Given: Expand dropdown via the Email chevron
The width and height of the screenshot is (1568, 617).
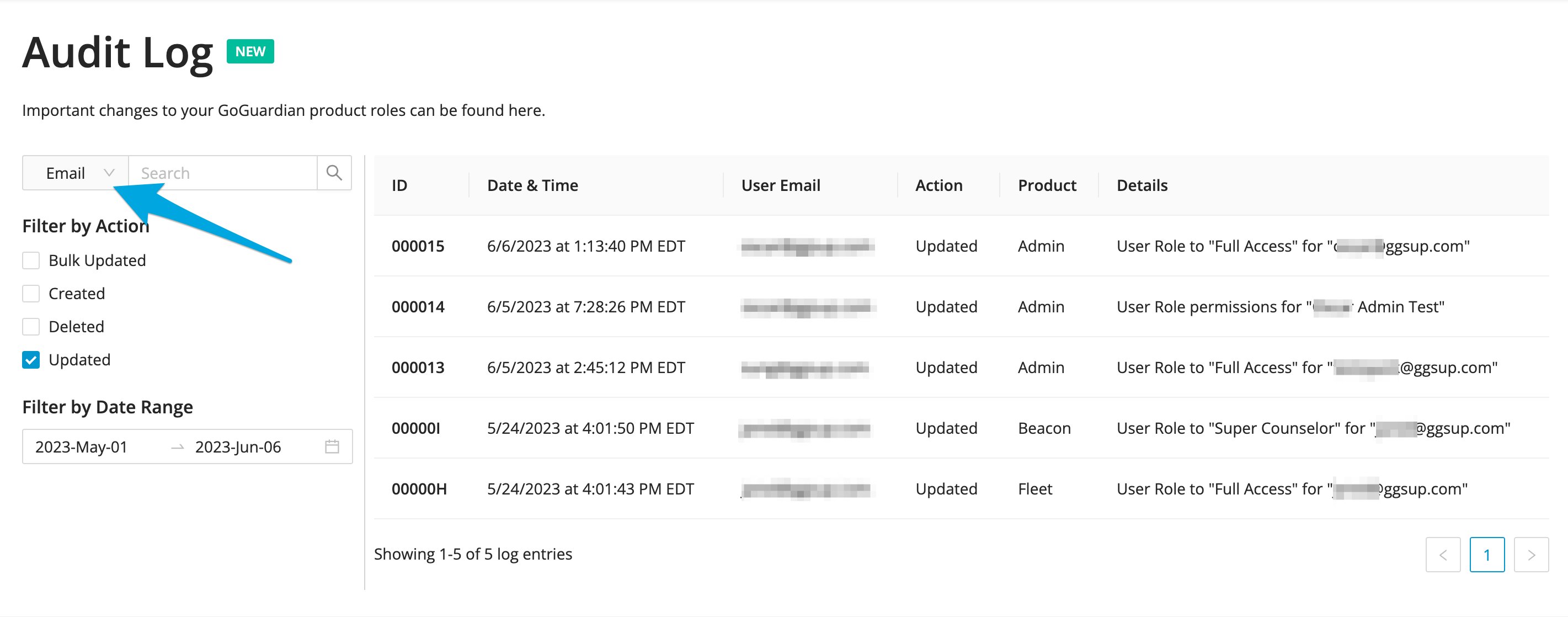Looking at the screenshot, I should pos(109,172).
